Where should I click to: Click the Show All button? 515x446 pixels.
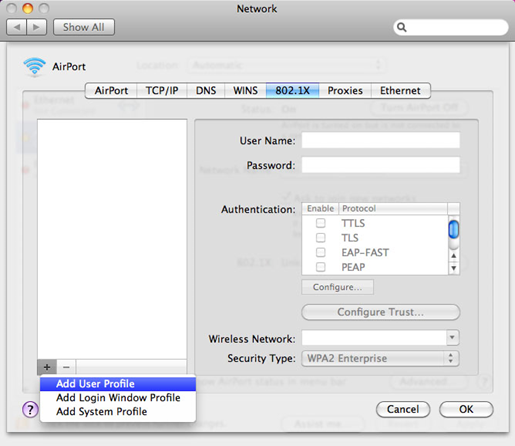point(84,27)
